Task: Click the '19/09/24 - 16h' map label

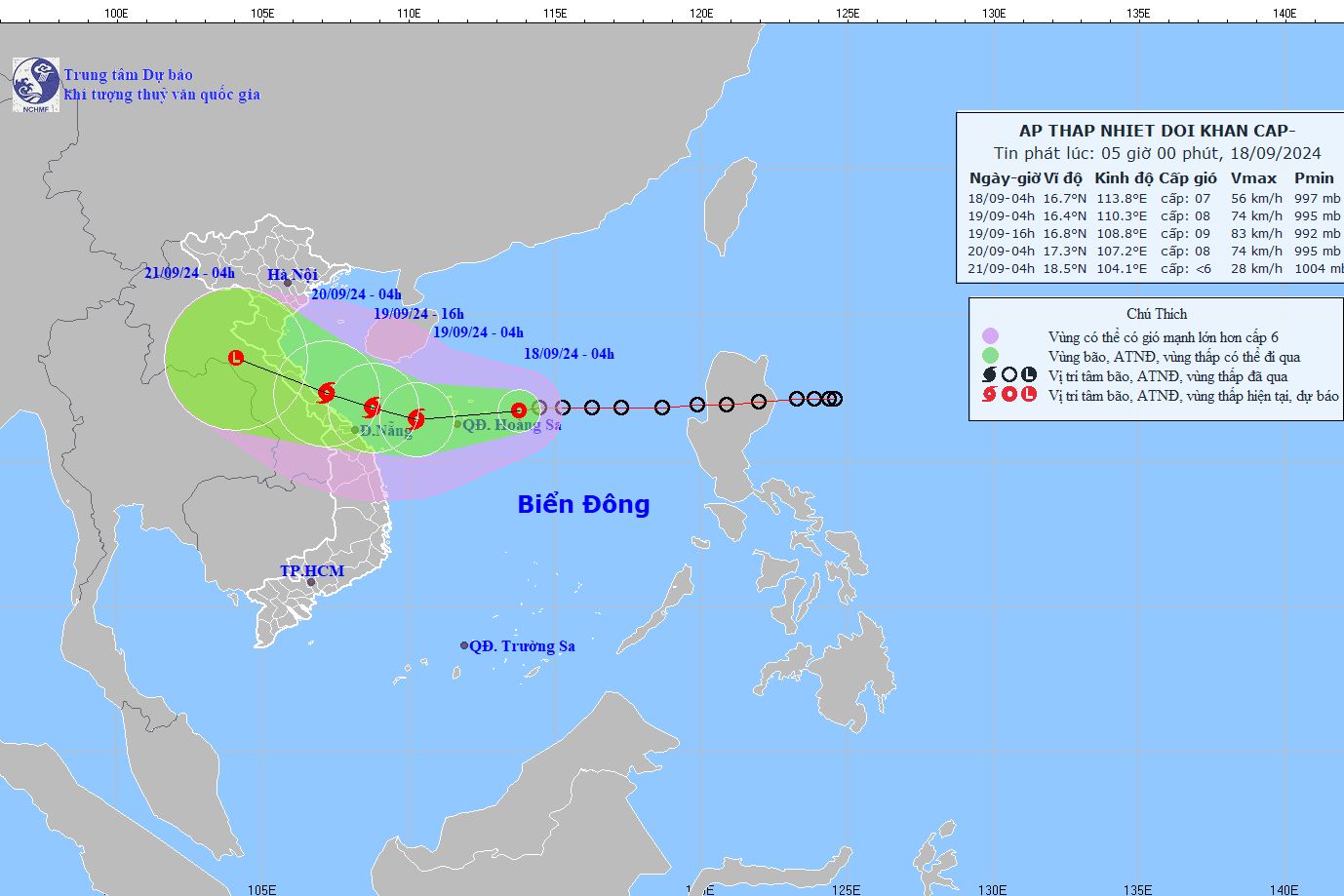Action: click(418, 314)
